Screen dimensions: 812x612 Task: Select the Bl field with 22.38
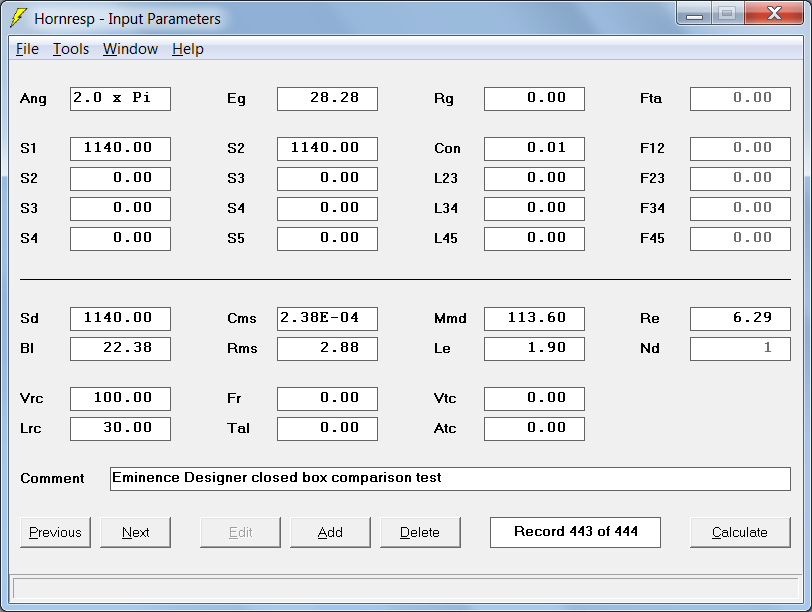click(120, 348)
